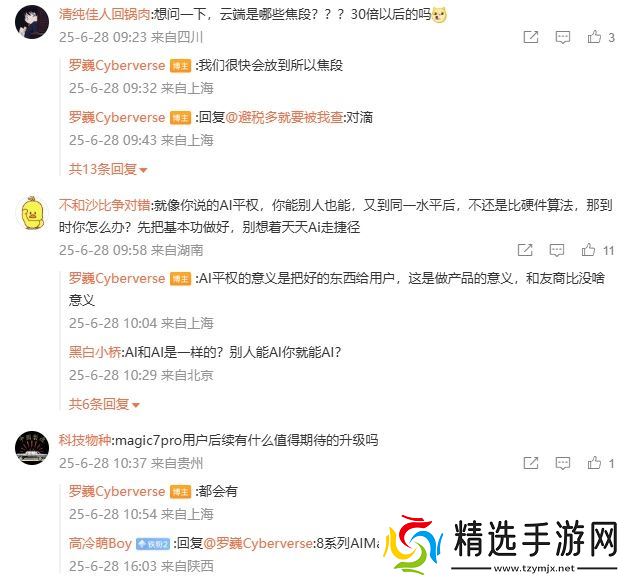Like the comment about 云端焦段

click(x=594, y=37)
